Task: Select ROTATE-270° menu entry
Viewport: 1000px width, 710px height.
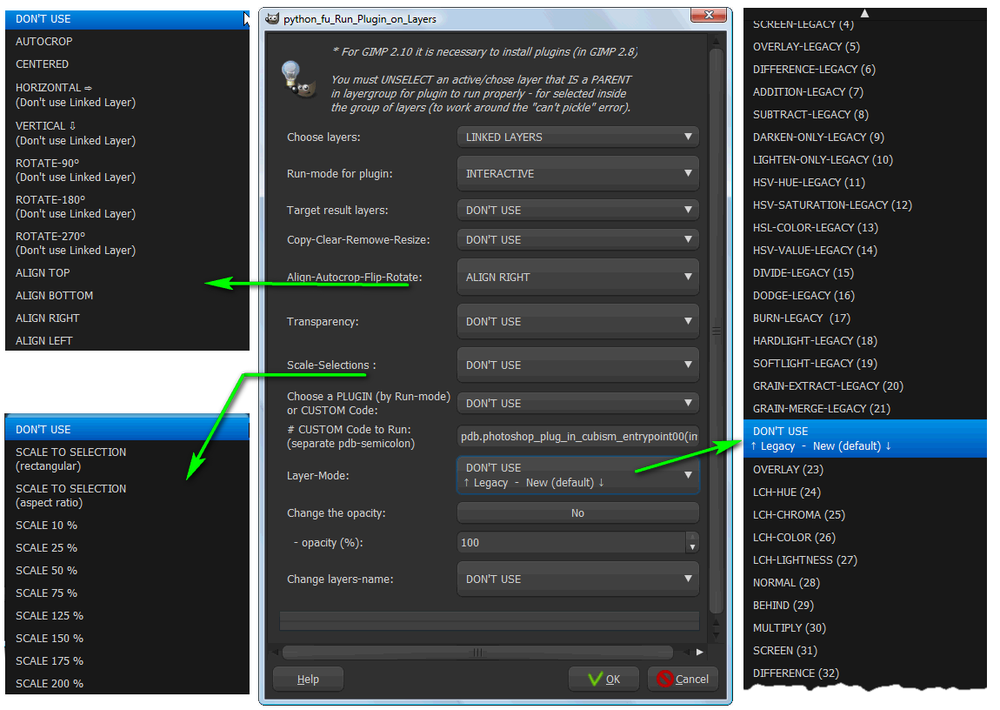Action: [x=127, y=242]
